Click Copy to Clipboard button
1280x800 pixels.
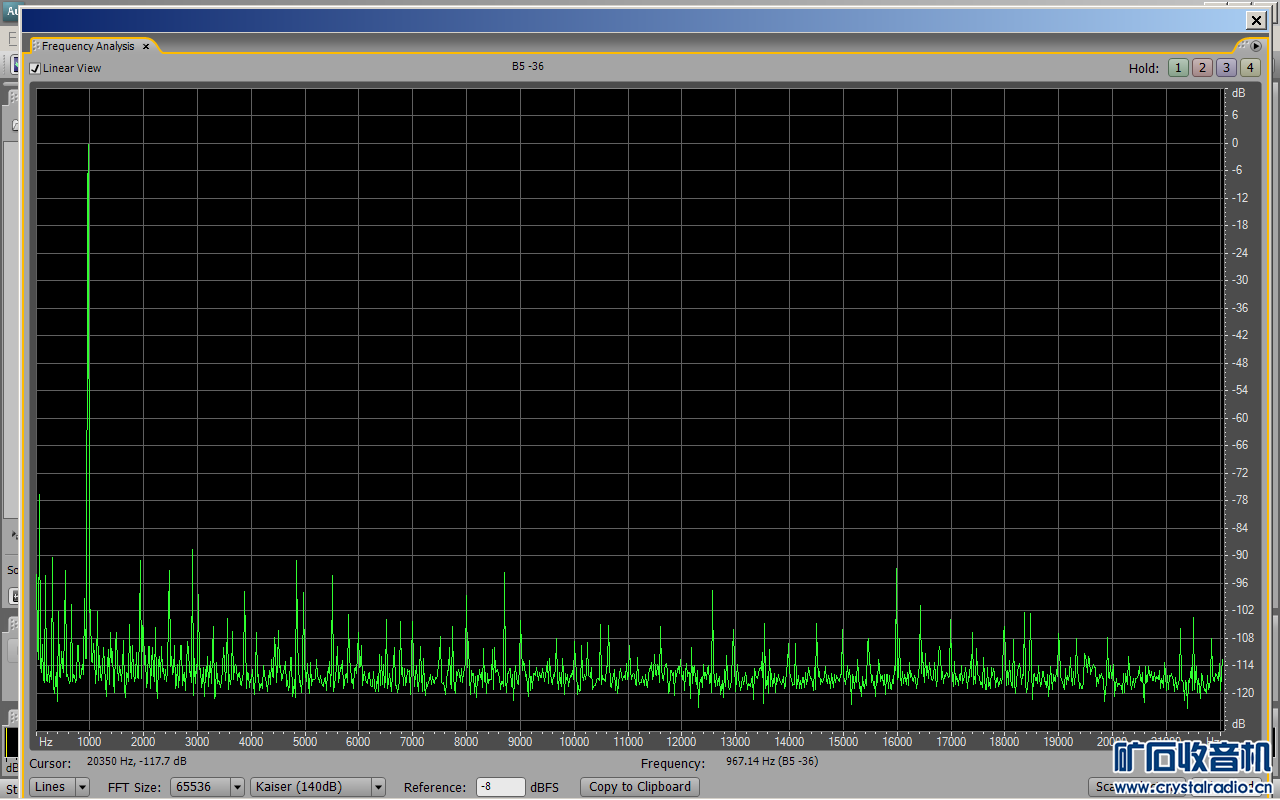tap(640, 787)
